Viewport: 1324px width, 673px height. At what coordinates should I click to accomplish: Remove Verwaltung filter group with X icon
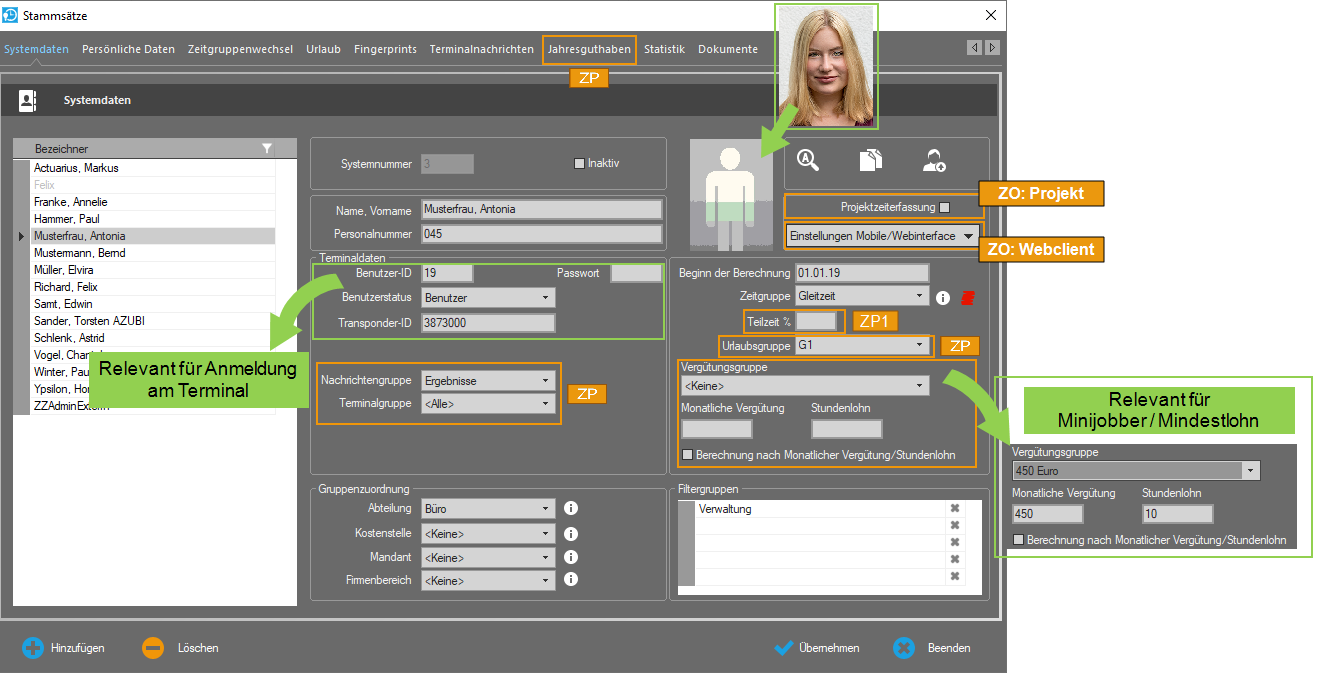954,509
